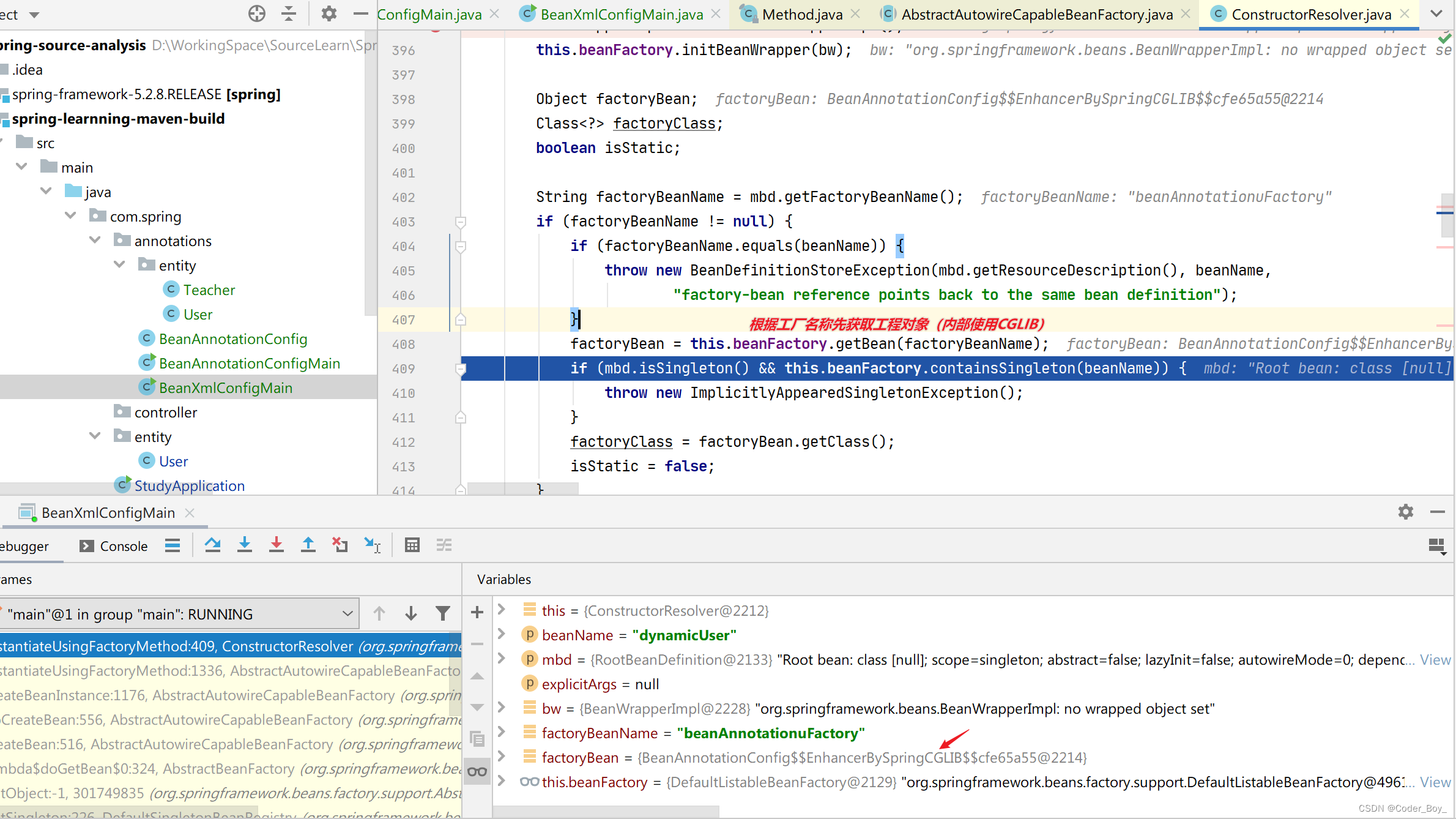
Task: Click Drop Frame icon
Action: point(340,545)
